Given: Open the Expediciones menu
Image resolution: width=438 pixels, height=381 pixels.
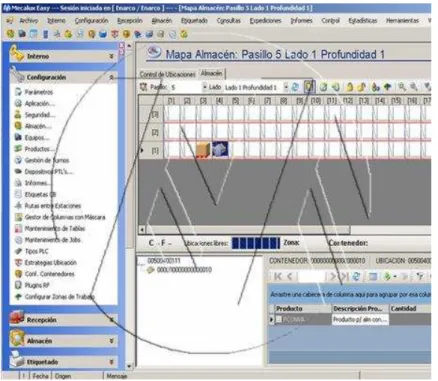Looking at the screenshot, I should tap(265, 21).
